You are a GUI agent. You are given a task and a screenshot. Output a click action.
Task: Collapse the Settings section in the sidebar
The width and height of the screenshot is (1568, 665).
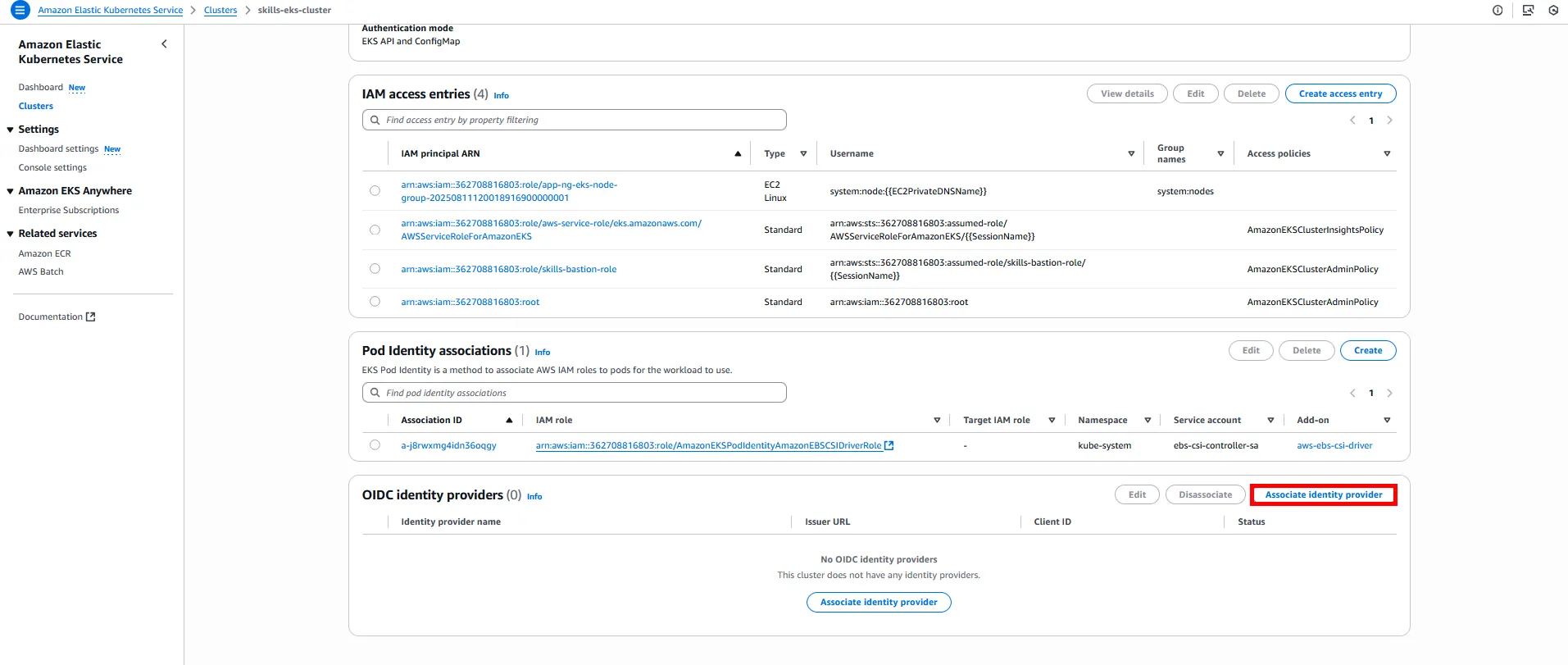tap(11, 130)
